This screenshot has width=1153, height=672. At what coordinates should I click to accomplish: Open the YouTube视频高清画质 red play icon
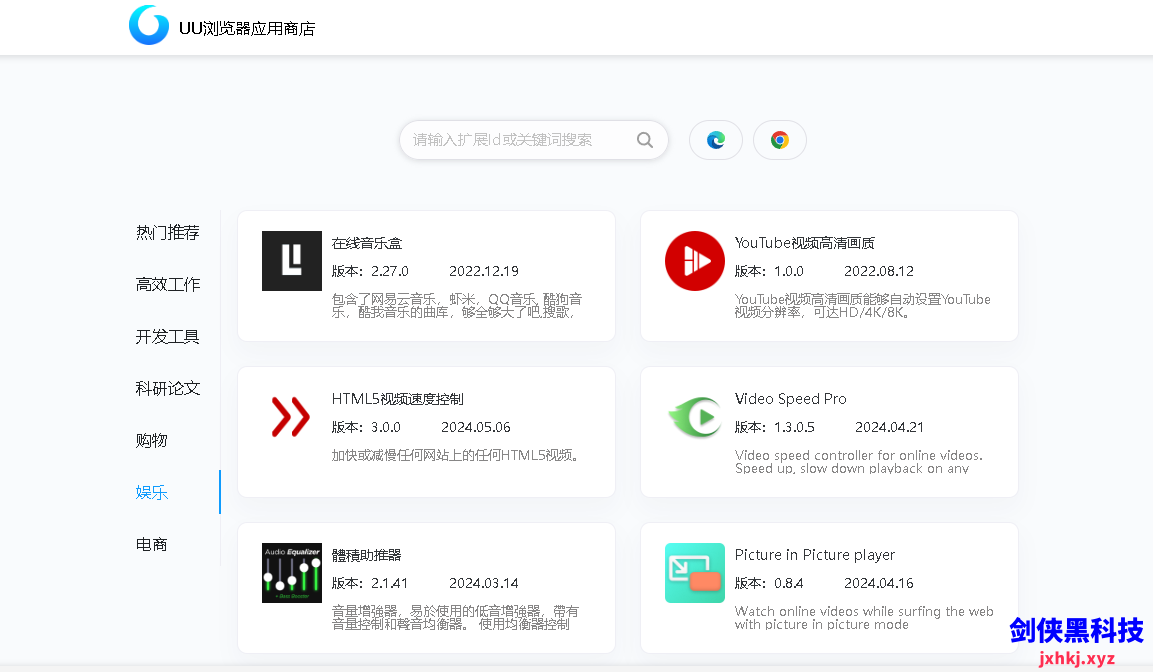tap(695, 261)
